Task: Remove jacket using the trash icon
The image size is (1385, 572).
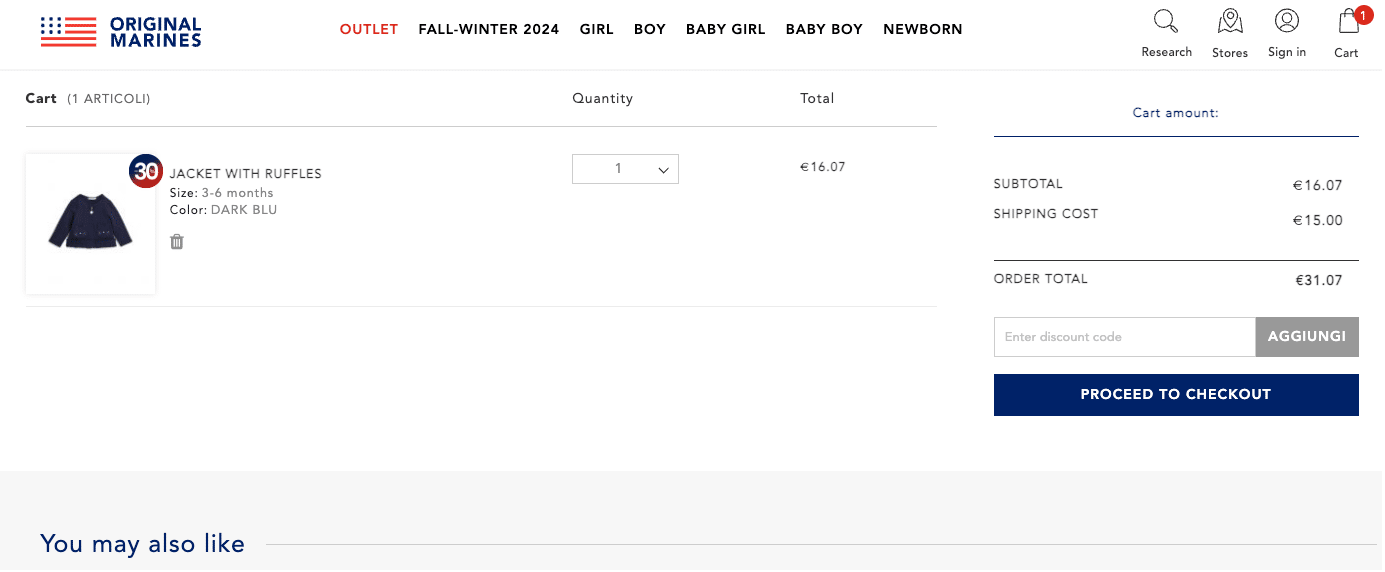Action: point(177,241)
